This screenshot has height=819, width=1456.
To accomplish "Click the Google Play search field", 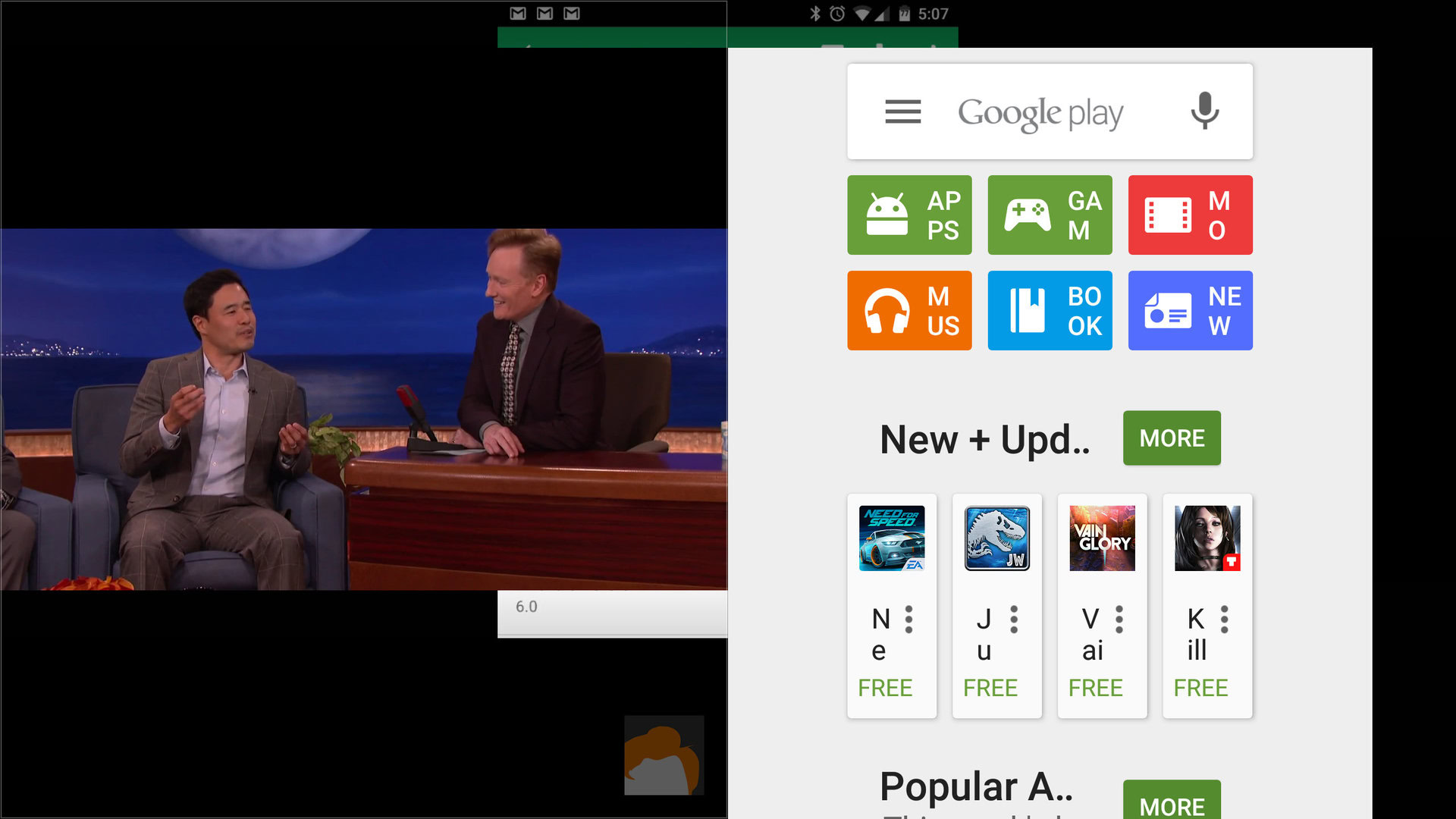I will tap(1040, 112).
